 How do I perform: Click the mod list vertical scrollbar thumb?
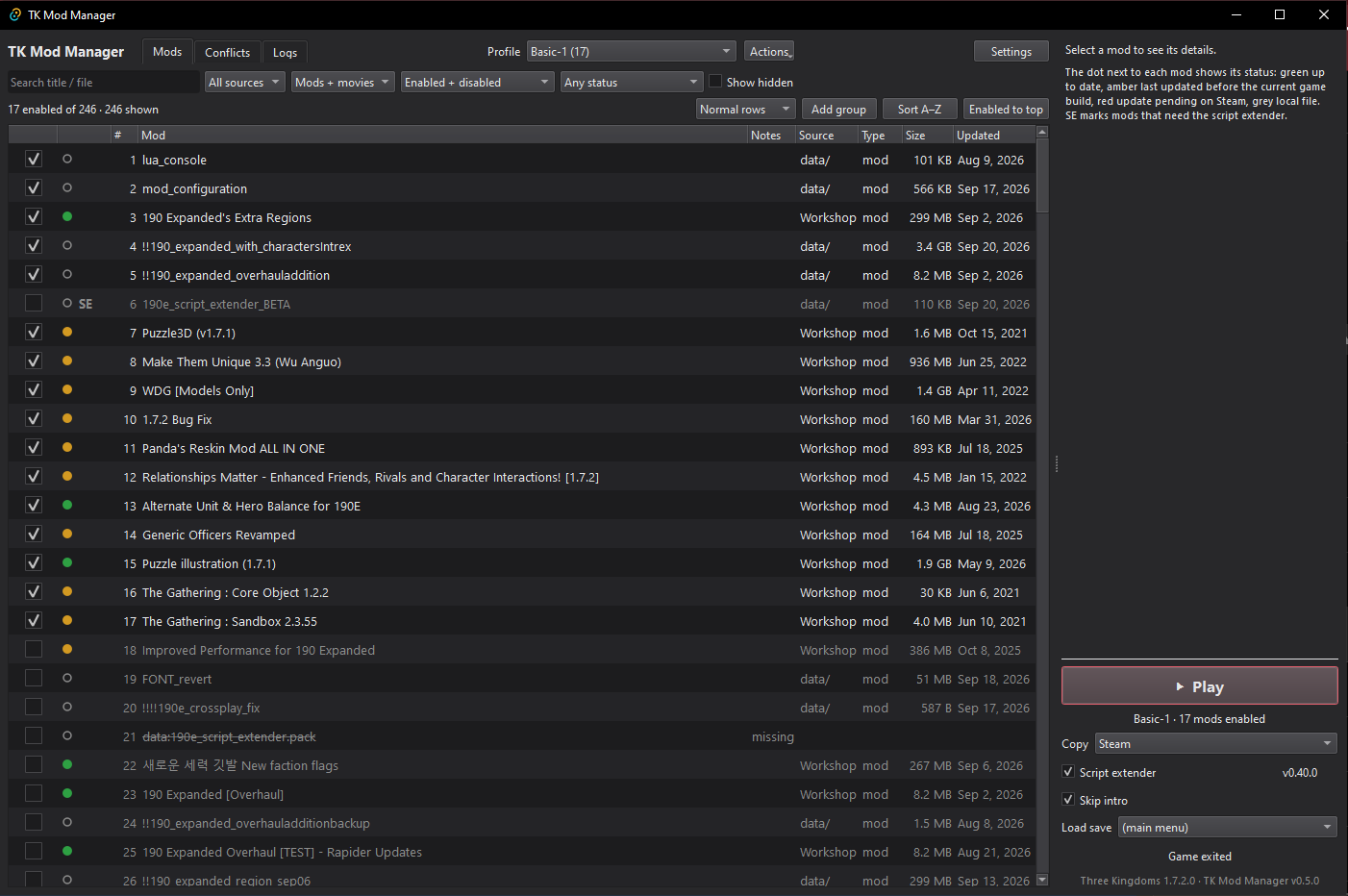coord(1042,176)
